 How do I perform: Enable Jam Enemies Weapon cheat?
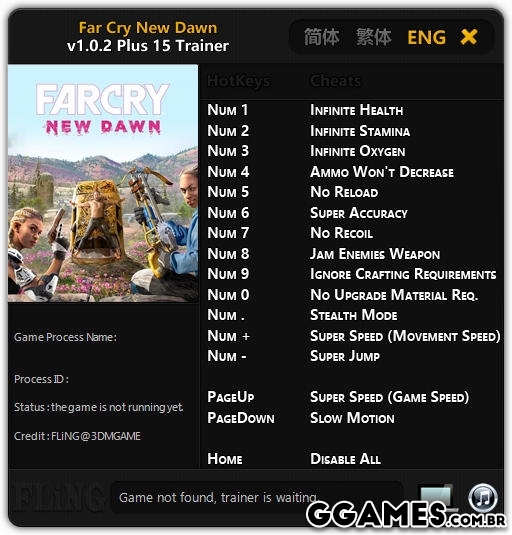click(375, 254)
